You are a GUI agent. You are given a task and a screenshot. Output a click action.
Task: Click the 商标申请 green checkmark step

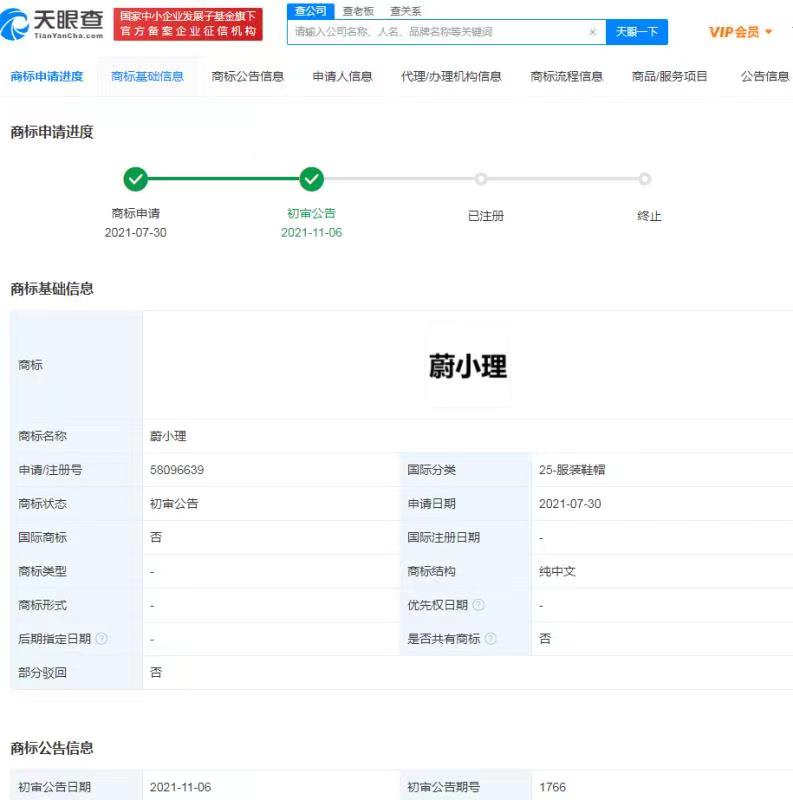pos(136,179)
